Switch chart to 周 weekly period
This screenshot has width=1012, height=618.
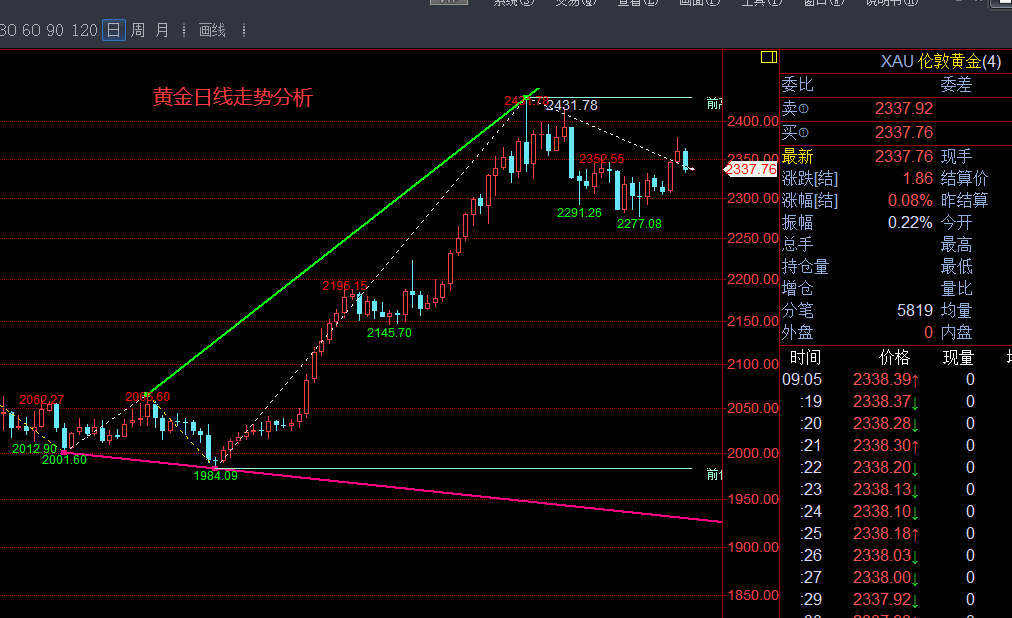coord(138,31)
